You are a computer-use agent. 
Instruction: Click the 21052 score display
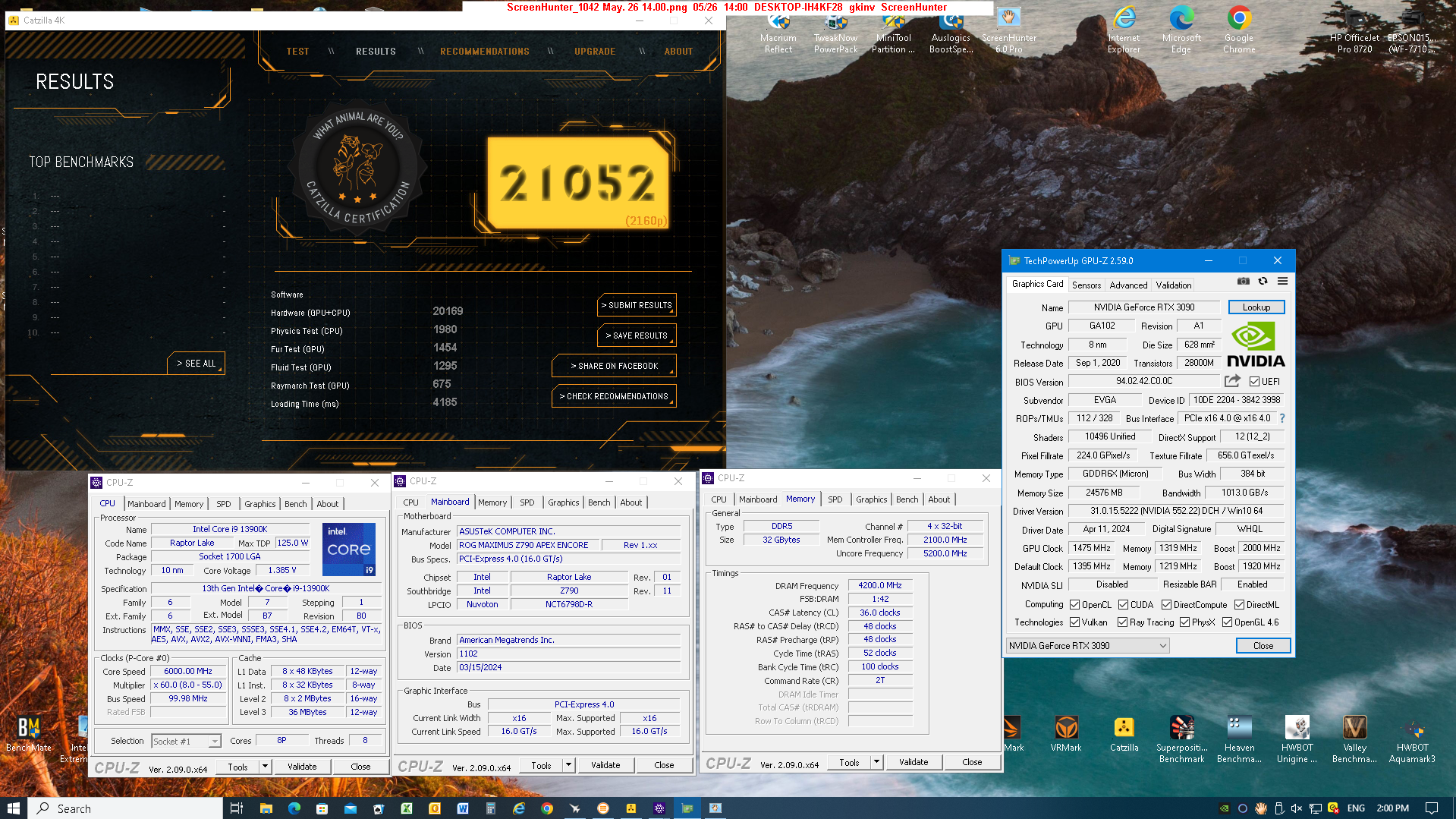577,183
